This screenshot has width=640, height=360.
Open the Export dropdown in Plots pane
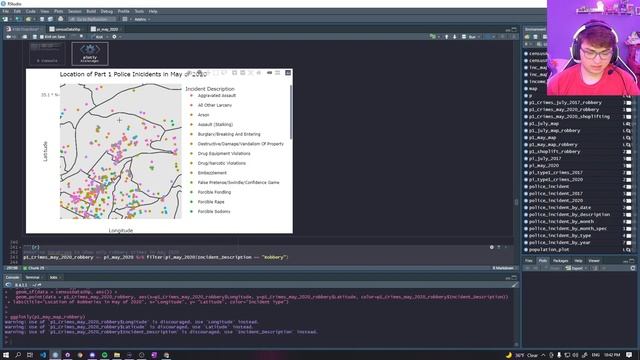pos(576,268)
